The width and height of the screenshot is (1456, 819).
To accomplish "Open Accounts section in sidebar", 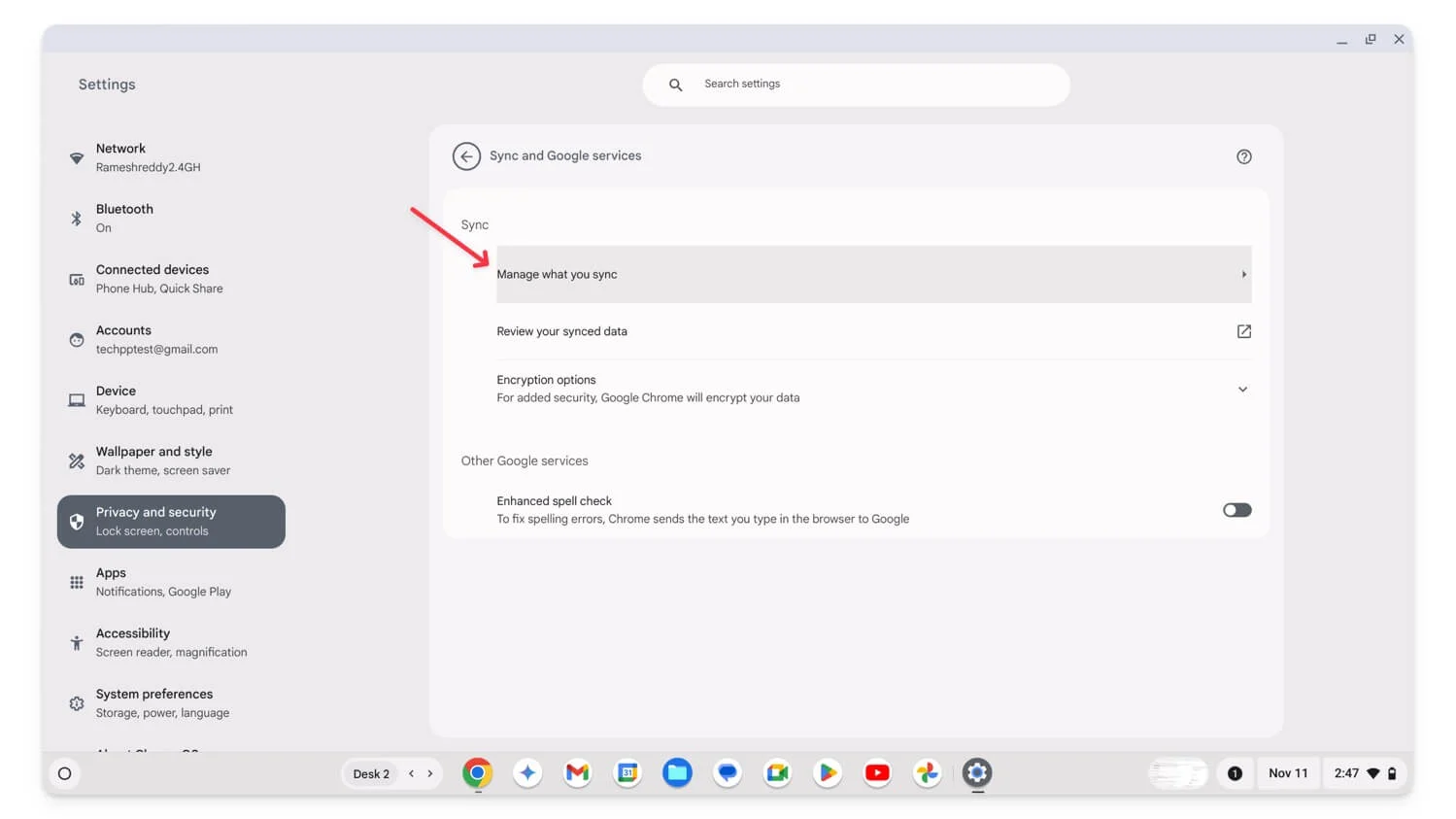I will 171,340.
